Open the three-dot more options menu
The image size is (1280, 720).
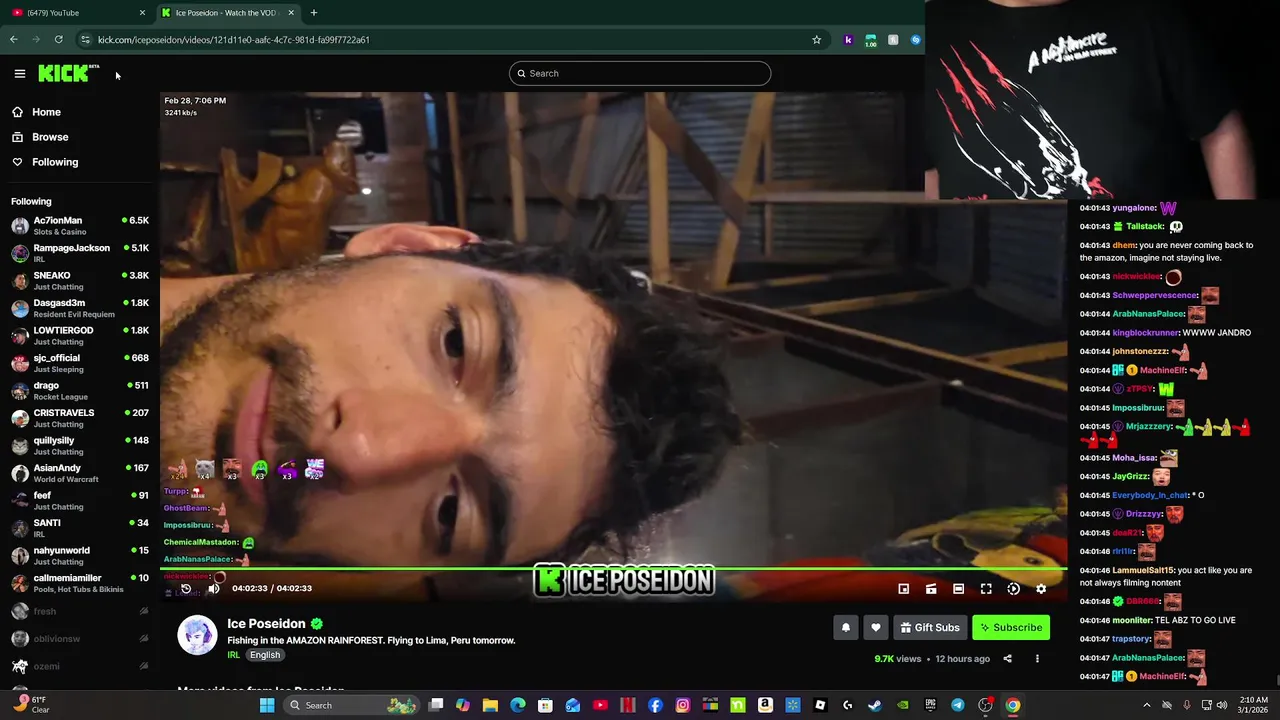click(1037, 659)
